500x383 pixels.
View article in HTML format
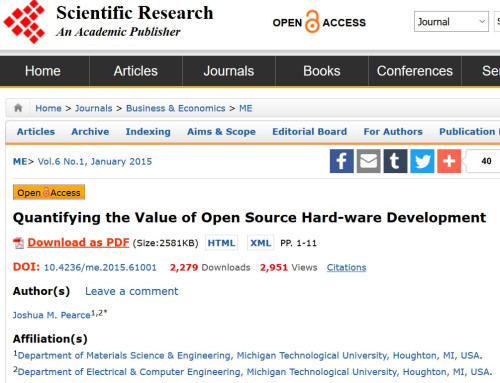(x=221, y=243)
